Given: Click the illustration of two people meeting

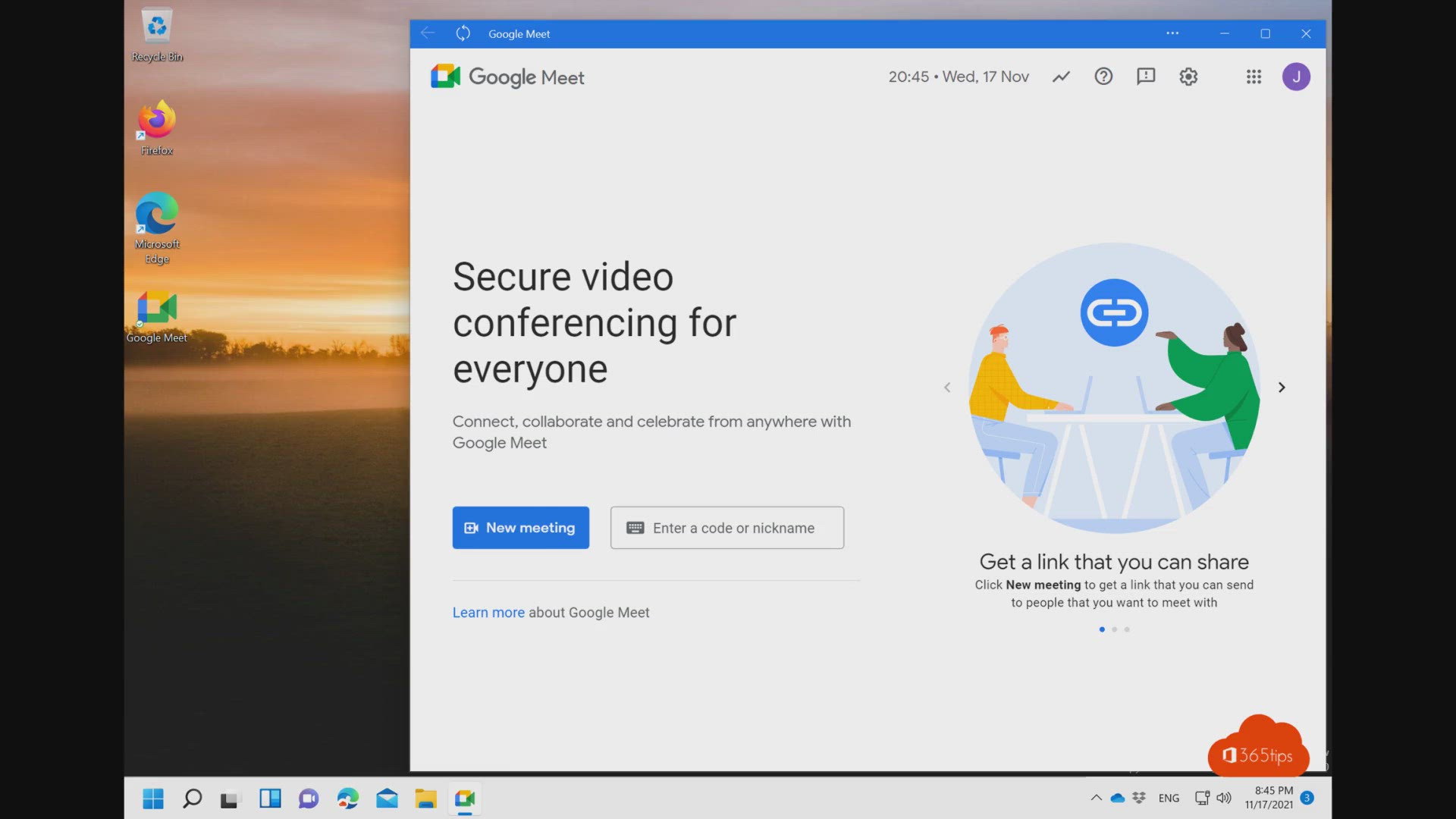Looking at the screenshot, I should [x=1114, y=388].
